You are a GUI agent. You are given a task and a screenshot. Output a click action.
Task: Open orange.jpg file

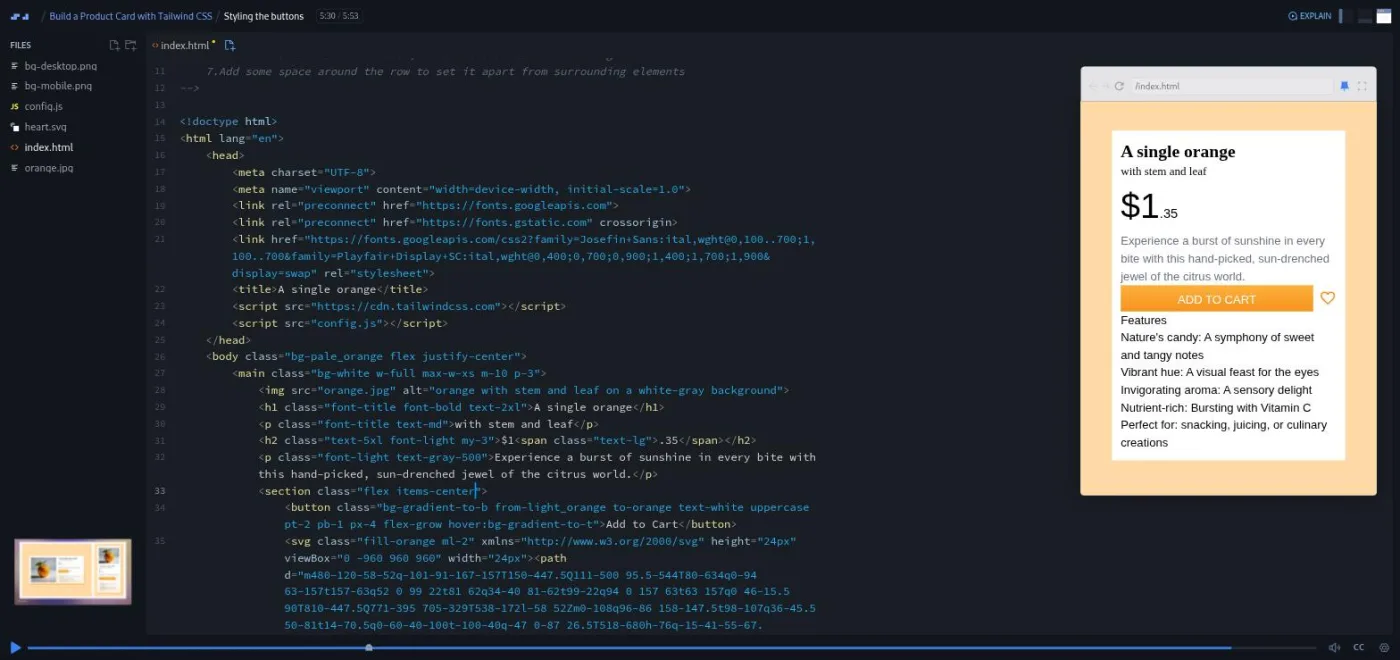(x=48, y=168)
